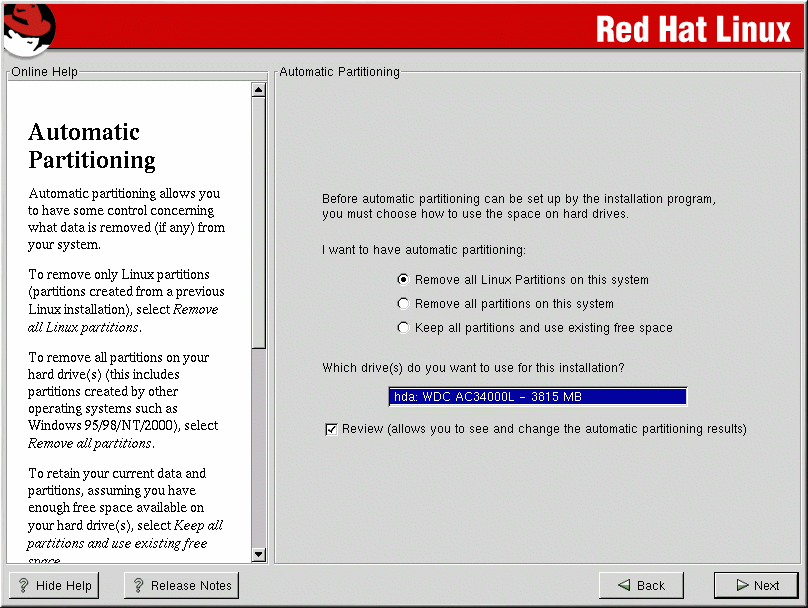Choose Remove all partitions on this system
The height and width of the screenshot is (608, 808).
click(x=403, y=304)
